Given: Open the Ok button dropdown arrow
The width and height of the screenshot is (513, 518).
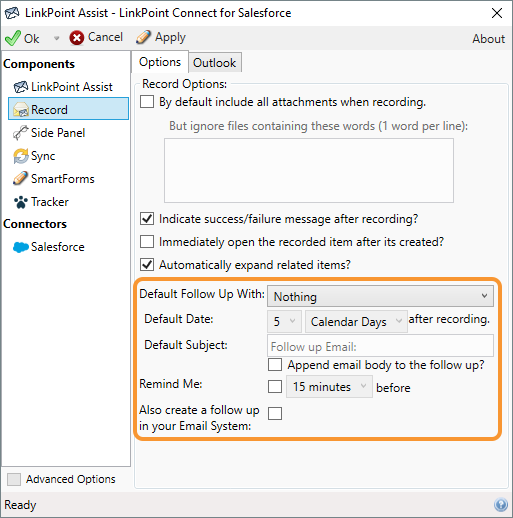Looking at the screenshot, I should [x=56, y=38].
